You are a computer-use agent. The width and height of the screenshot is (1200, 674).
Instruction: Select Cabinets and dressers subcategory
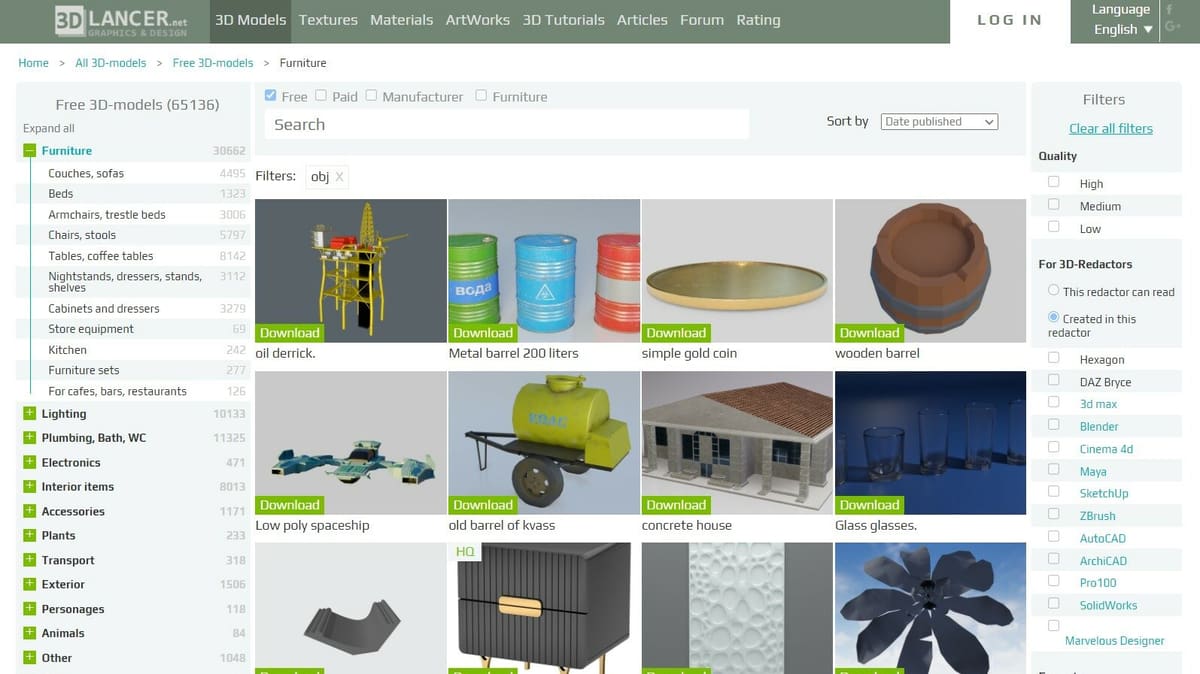104,309
